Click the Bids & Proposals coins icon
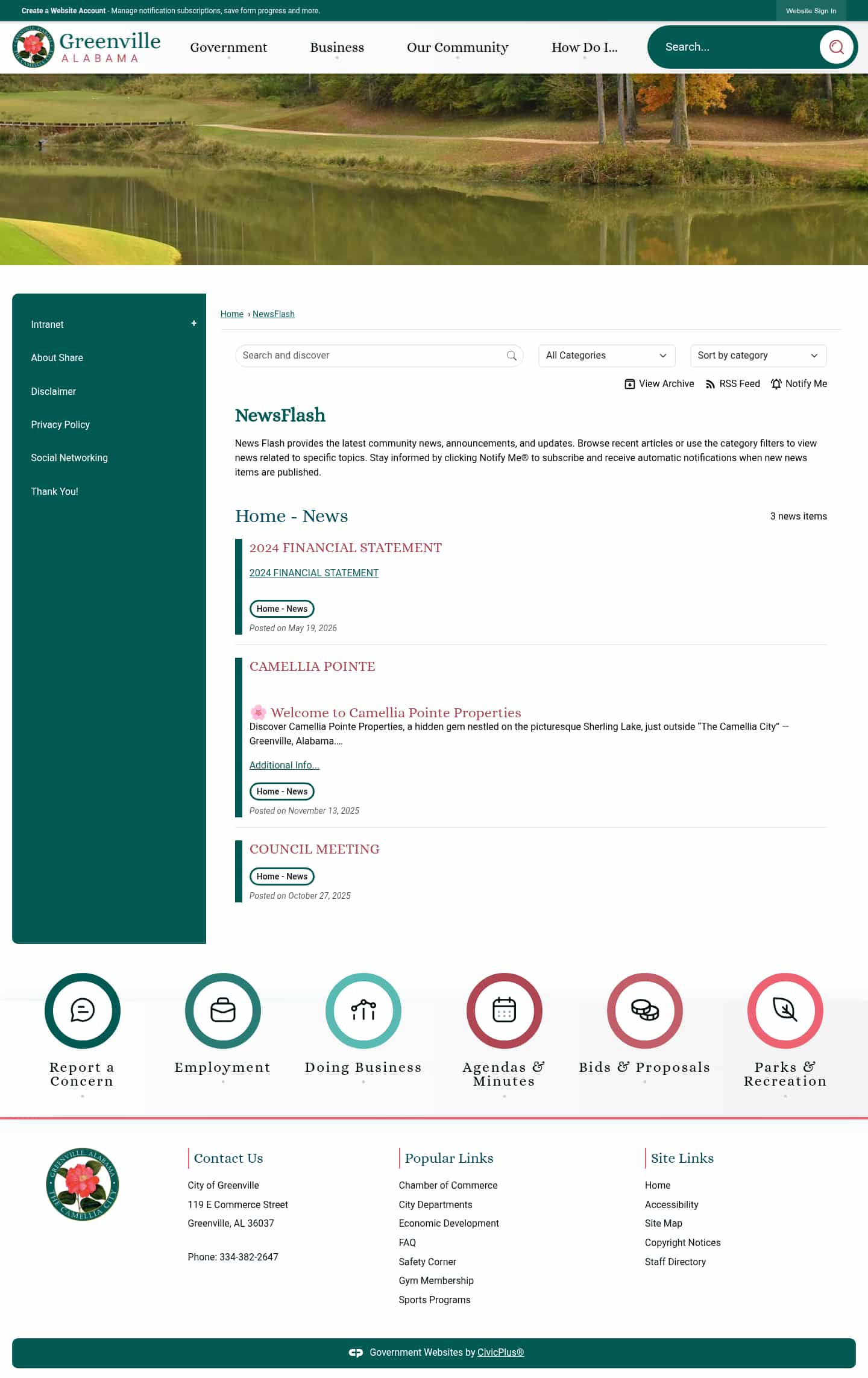 (645, 1010)
